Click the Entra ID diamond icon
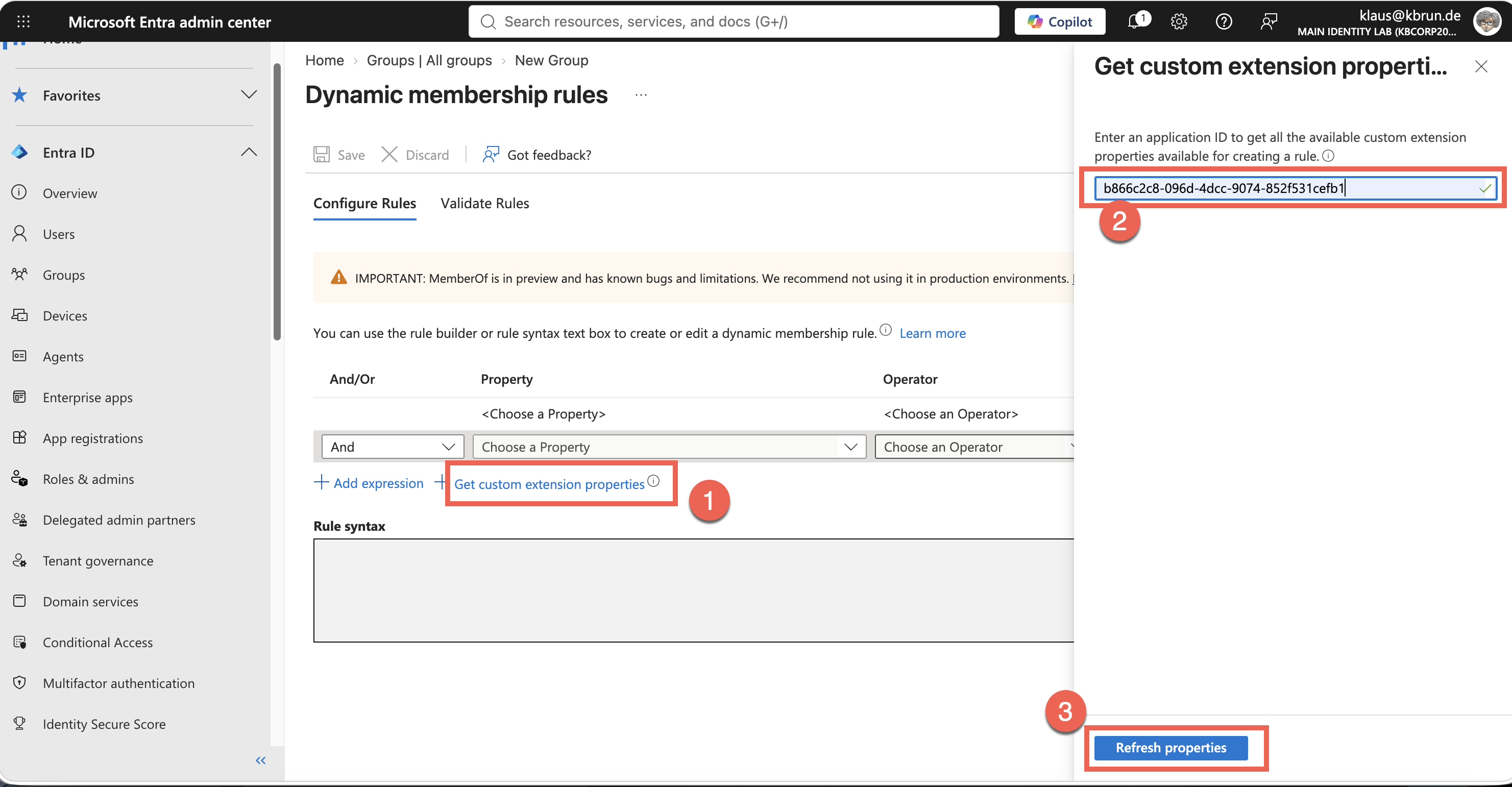Image resolution: width=1512 pixels, height=787 pixels. 19,152
